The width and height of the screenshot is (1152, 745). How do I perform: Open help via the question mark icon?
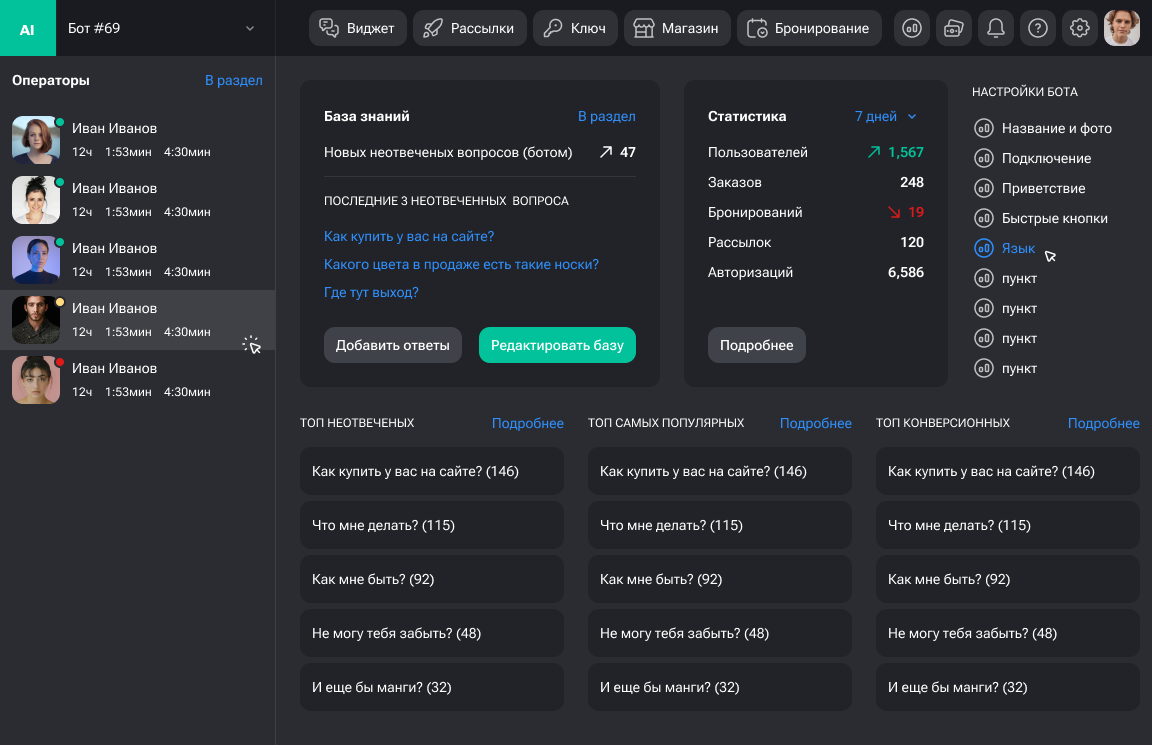pos(1037,28)
